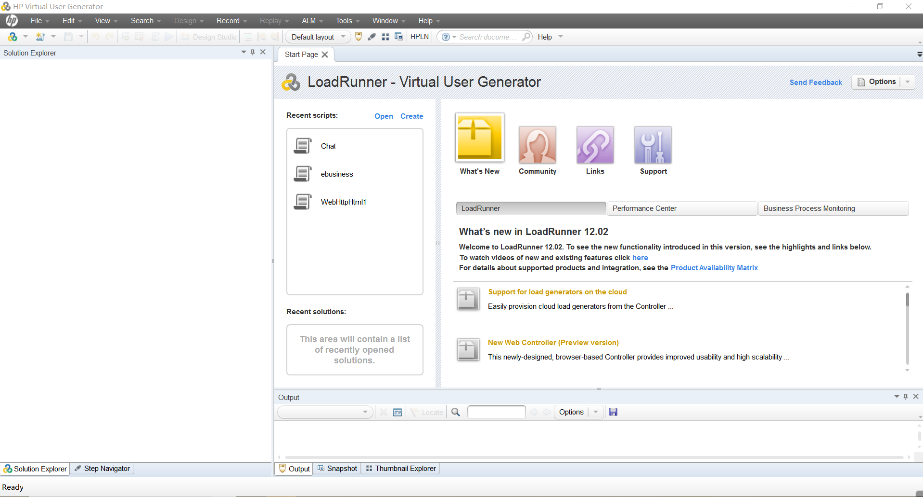The width and height of the screenshot is (923, 497).
Task: Expand the New Script dropdown arrow
Action: point(25,37)
